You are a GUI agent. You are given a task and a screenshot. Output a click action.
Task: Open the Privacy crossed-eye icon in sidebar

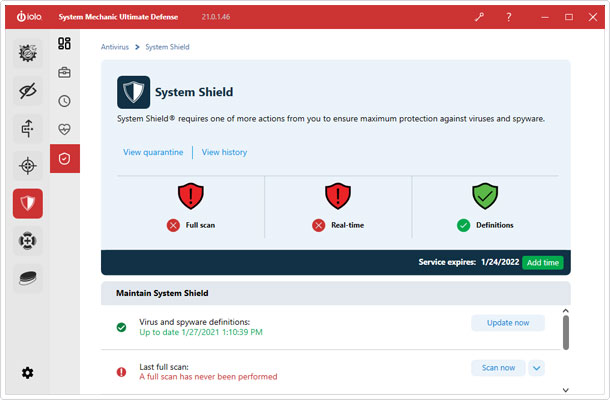point(28,91)
